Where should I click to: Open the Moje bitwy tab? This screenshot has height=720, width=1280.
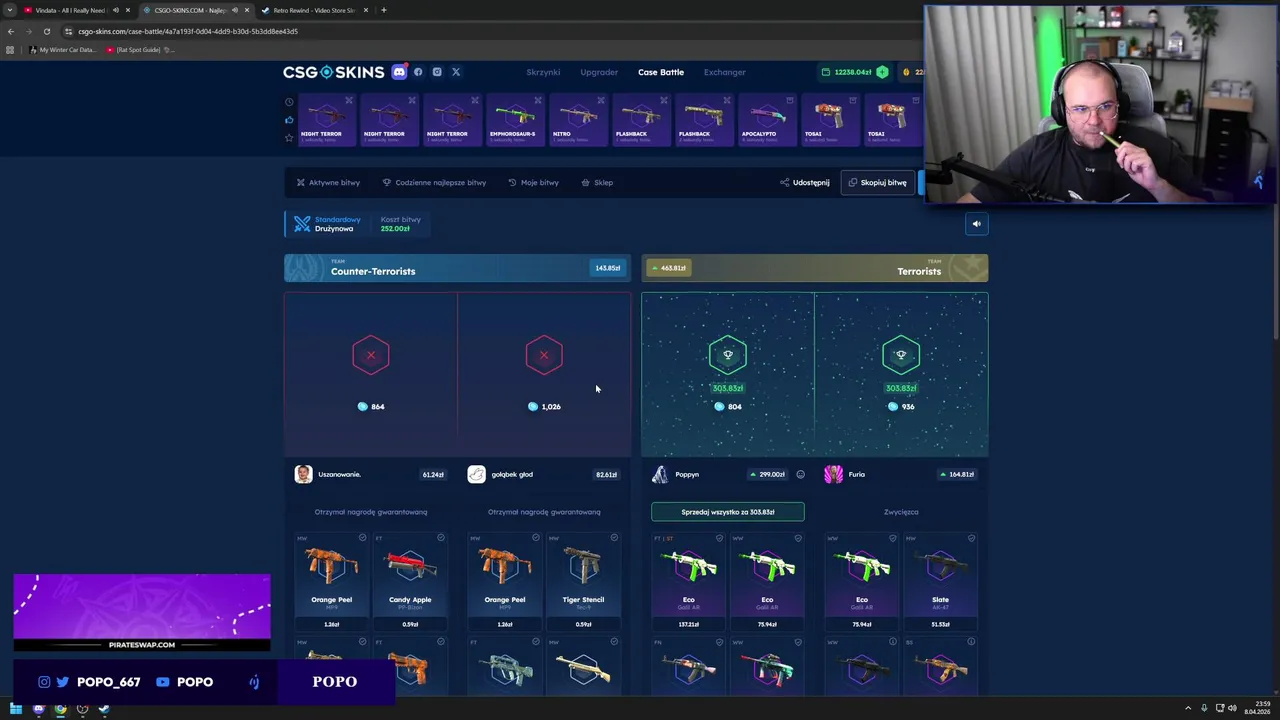(x=533, y=183)
